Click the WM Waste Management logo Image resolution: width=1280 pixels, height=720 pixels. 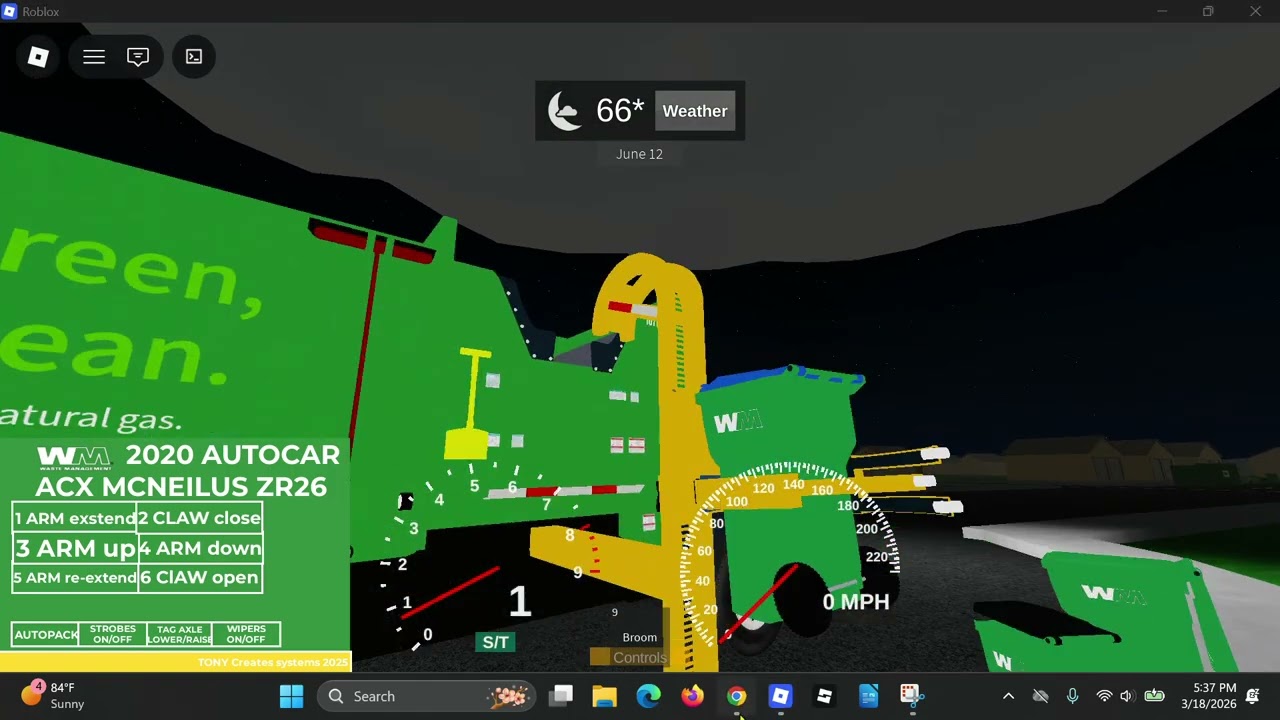tap(74, 459)
